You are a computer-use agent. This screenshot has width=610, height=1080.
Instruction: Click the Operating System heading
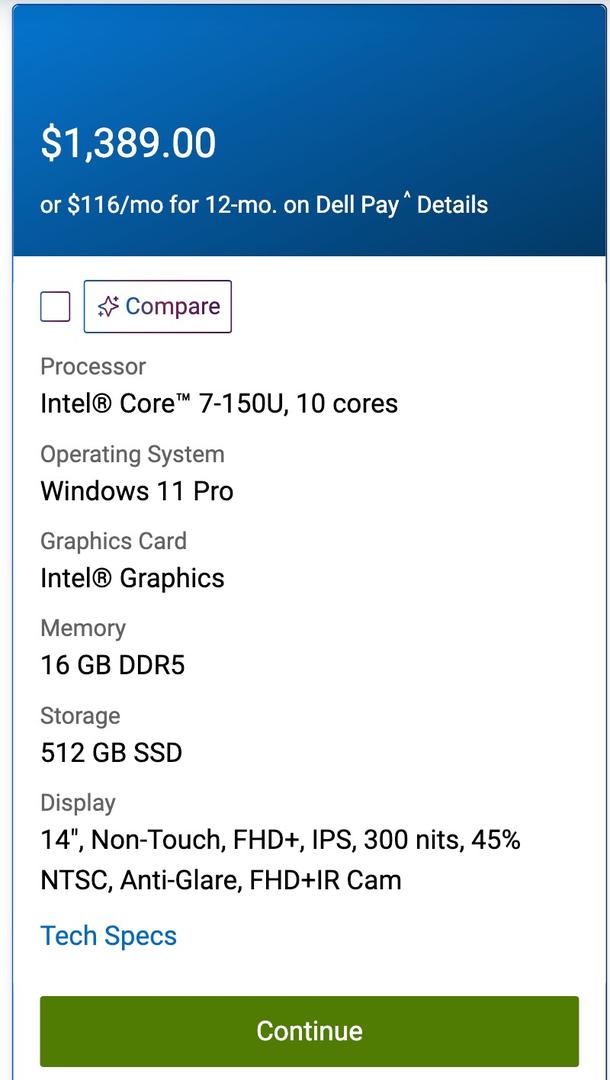[132, 454]
